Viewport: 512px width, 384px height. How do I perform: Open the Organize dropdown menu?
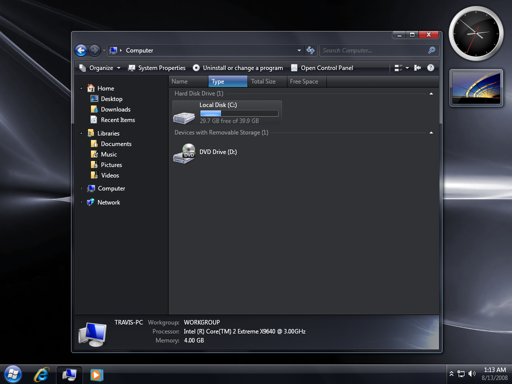pos(100,68)
